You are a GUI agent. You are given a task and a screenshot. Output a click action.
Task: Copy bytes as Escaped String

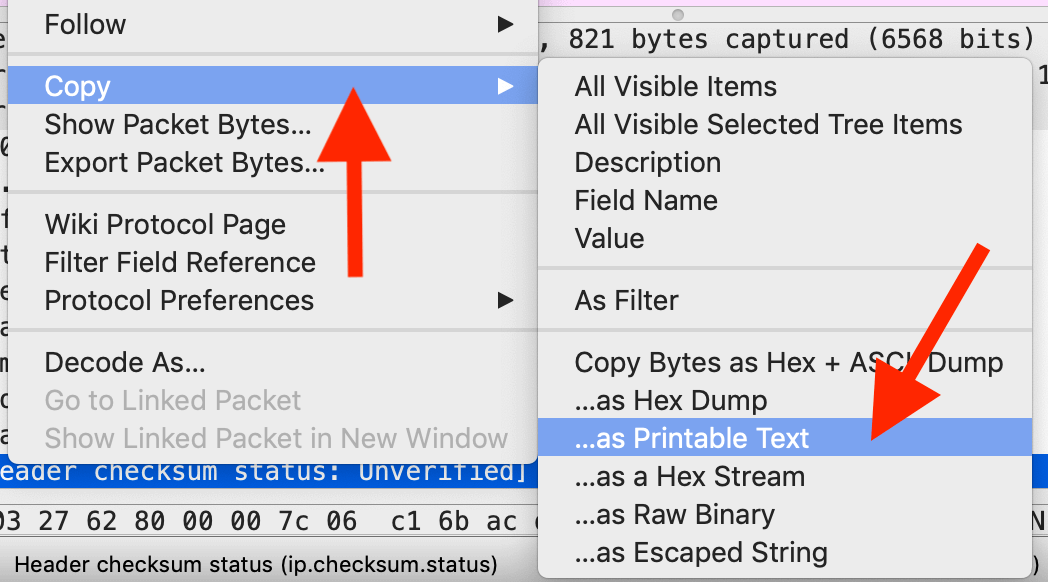700,553
